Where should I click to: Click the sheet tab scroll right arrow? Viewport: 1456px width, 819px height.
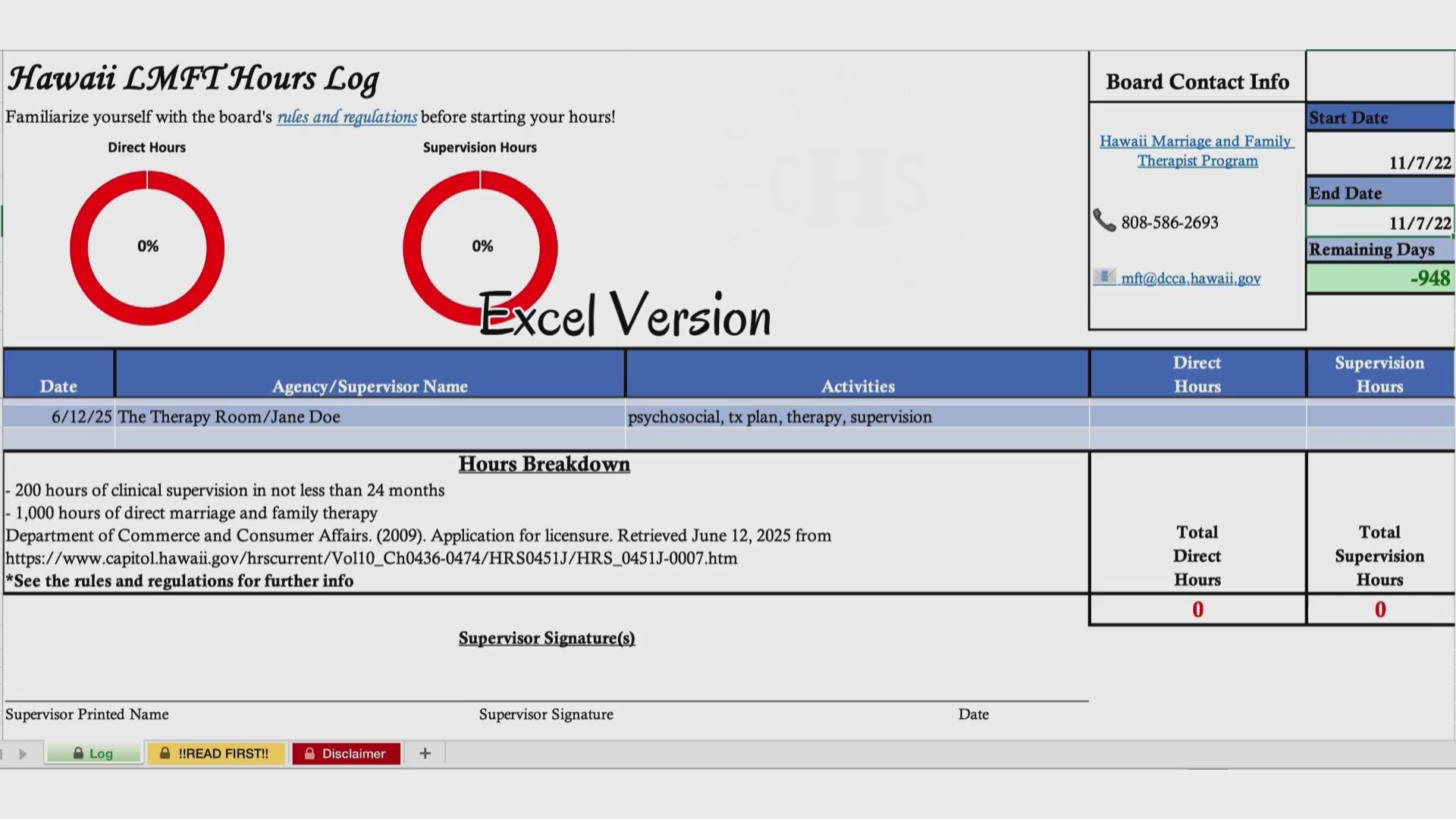point(23,754)
